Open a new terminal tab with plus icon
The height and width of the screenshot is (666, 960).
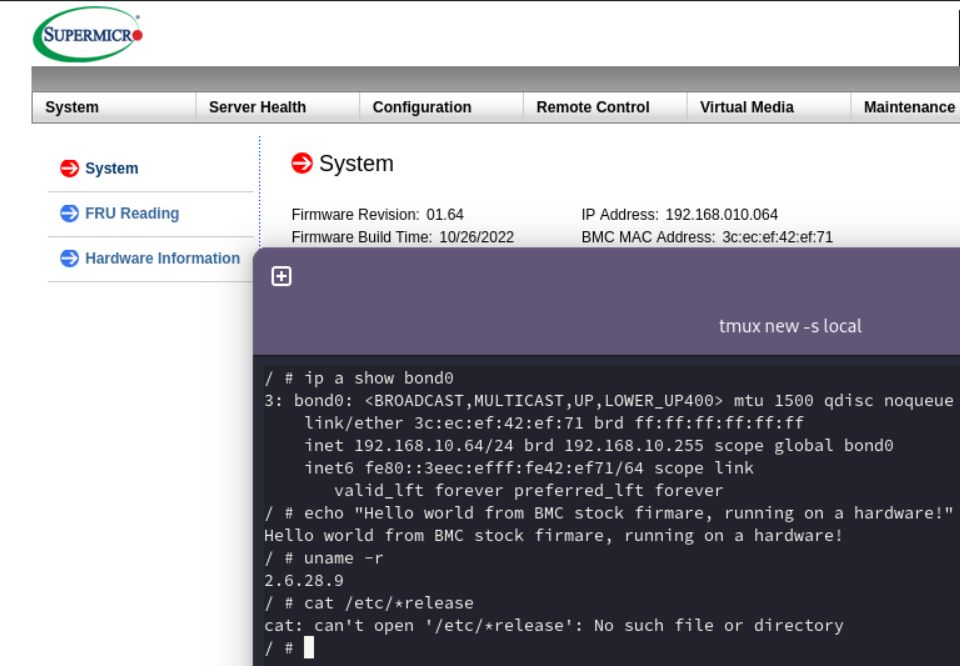[x=282, y=276]
